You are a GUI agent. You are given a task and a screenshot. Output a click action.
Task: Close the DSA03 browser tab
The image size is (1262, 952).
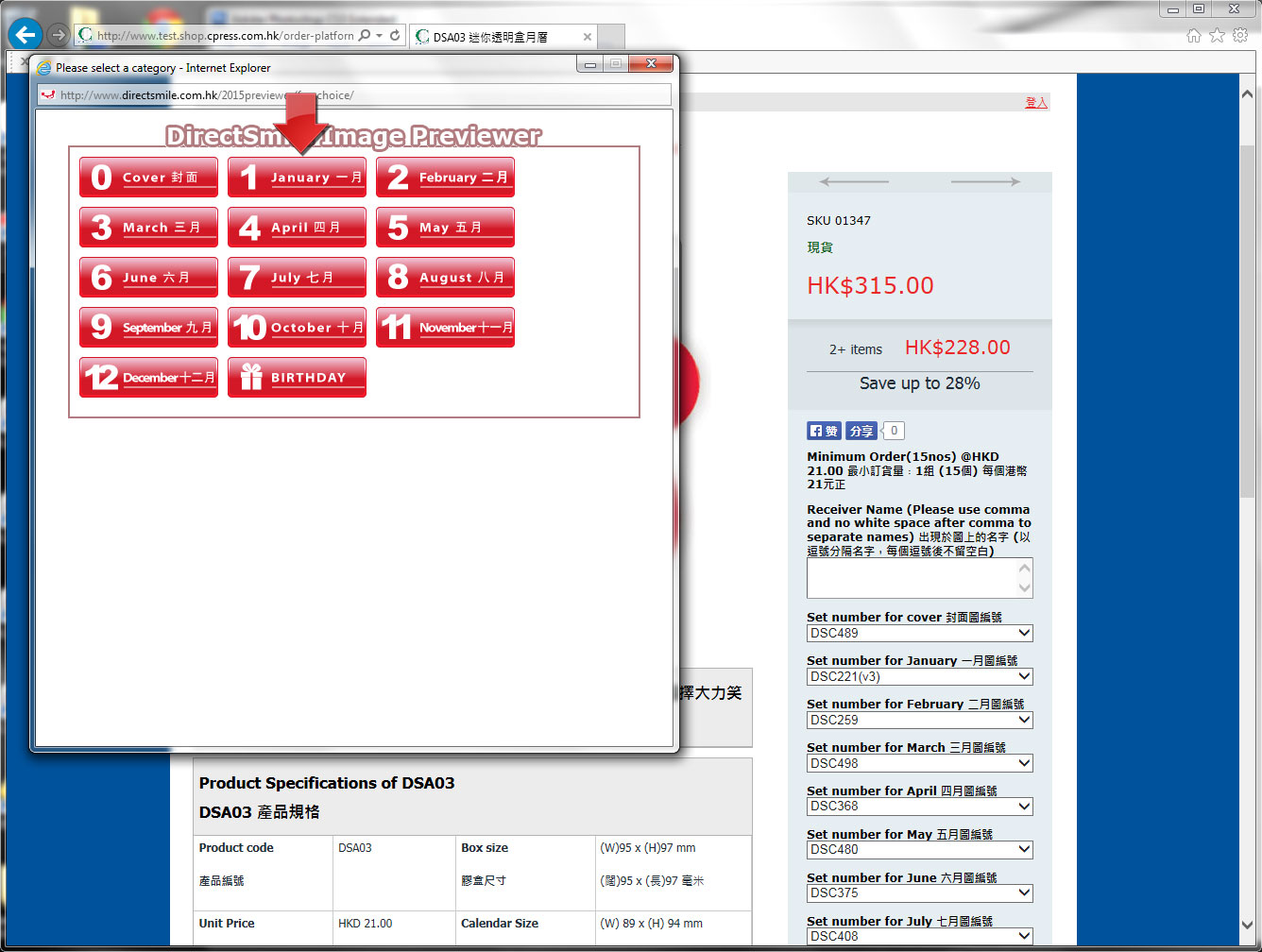pyautogui.click(x=588, y=37)
